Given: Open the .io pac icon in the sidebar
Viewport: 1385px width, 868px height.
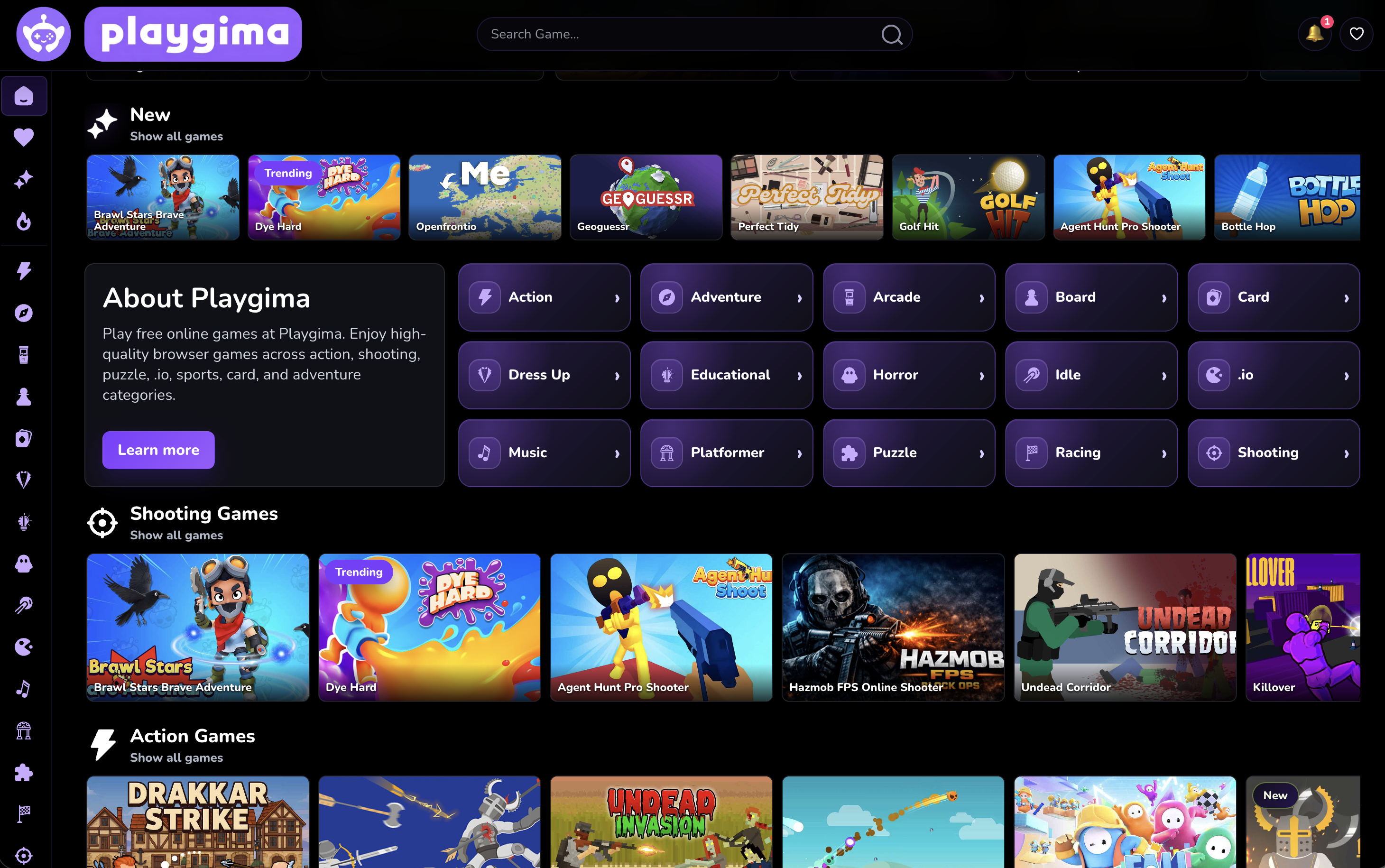Looking at the screenshot, I should pyautogui.click(x=24, y=647).
